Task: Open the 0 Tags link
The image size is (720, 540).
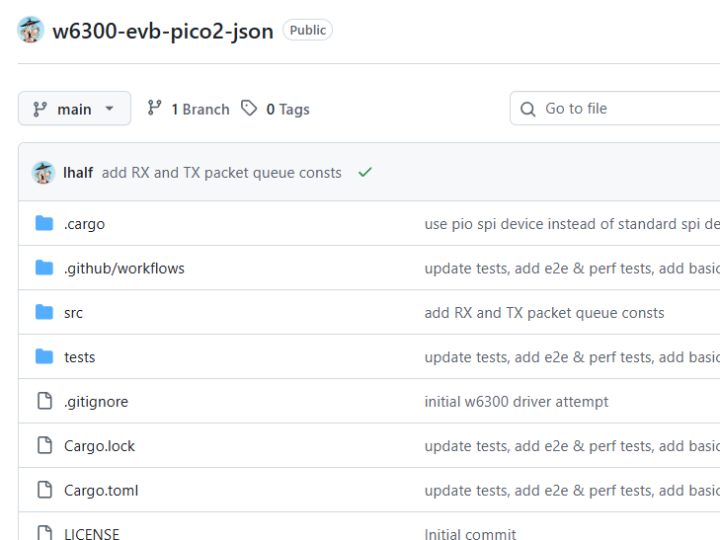Action: tap(275, 109)
